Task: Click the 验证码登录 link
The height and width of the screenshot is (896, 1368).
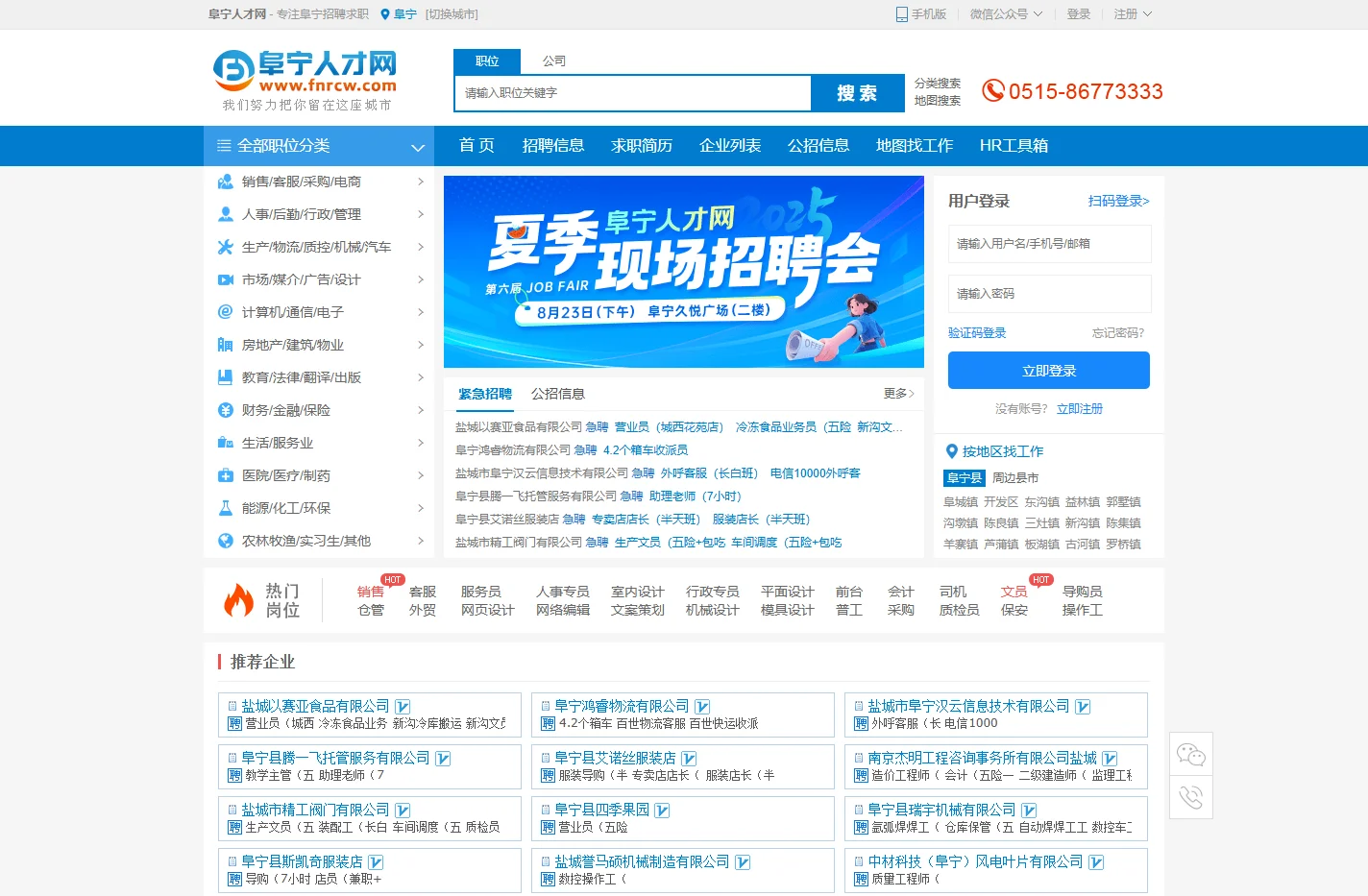Action: coord(977,333)
